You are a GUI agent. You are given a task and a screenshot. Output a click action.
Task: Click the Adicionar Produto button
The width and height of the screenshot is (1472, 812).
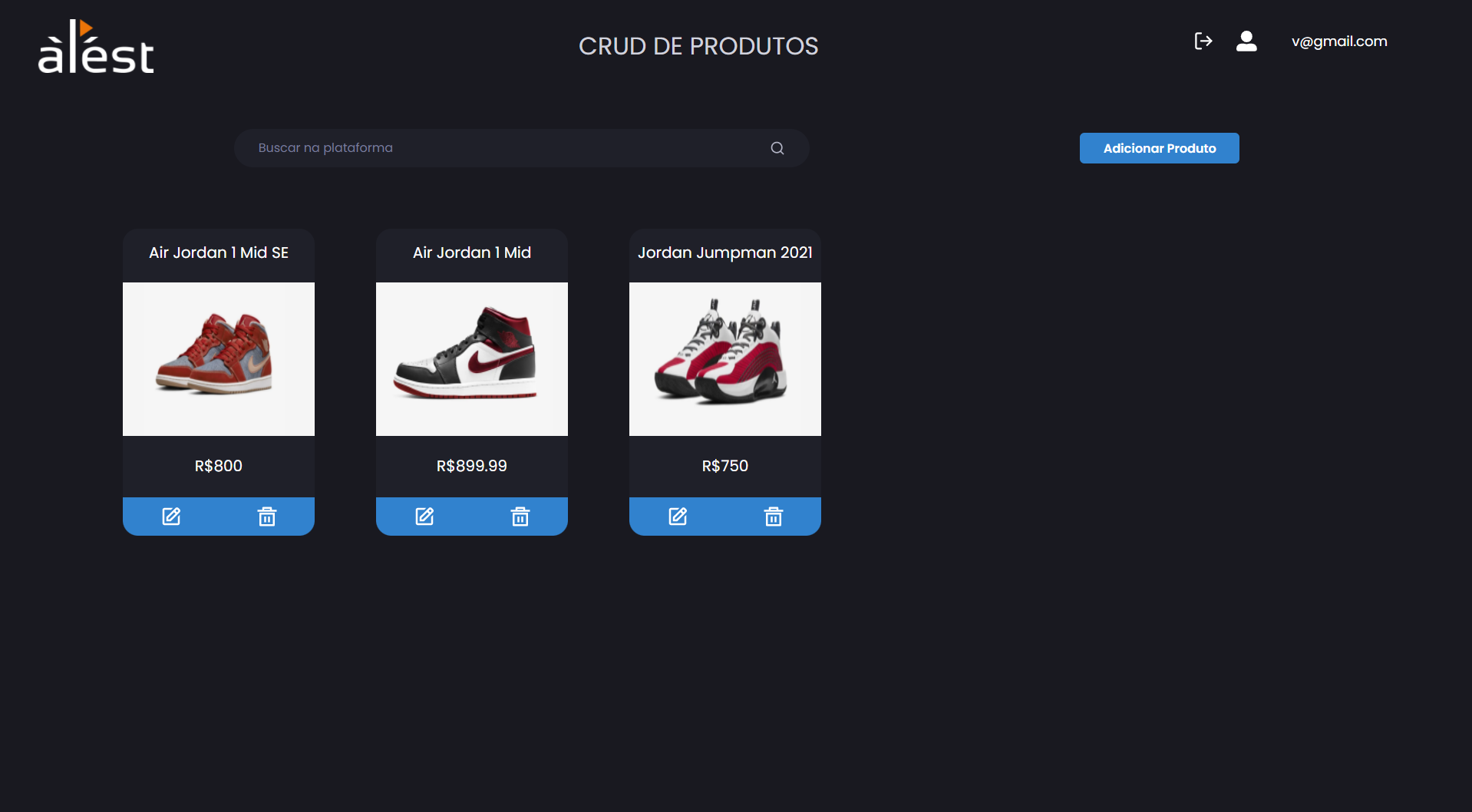point(1159,148)
